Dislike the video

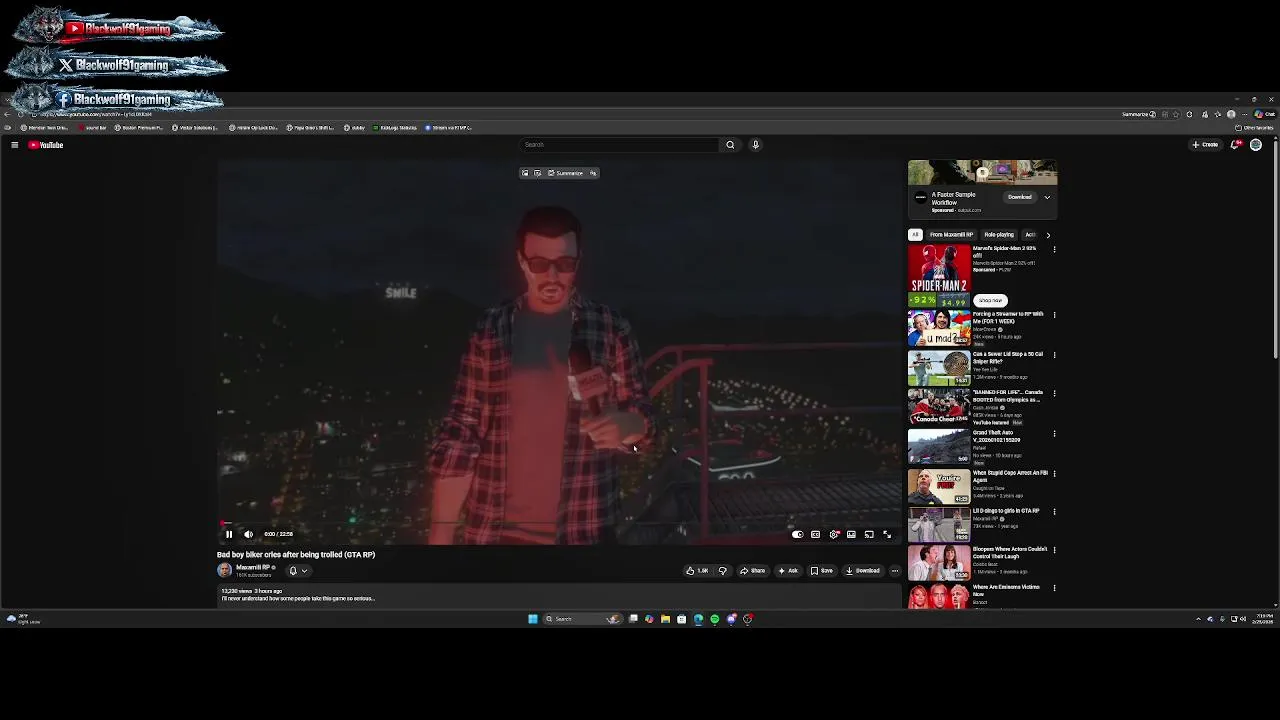(722, 571)
